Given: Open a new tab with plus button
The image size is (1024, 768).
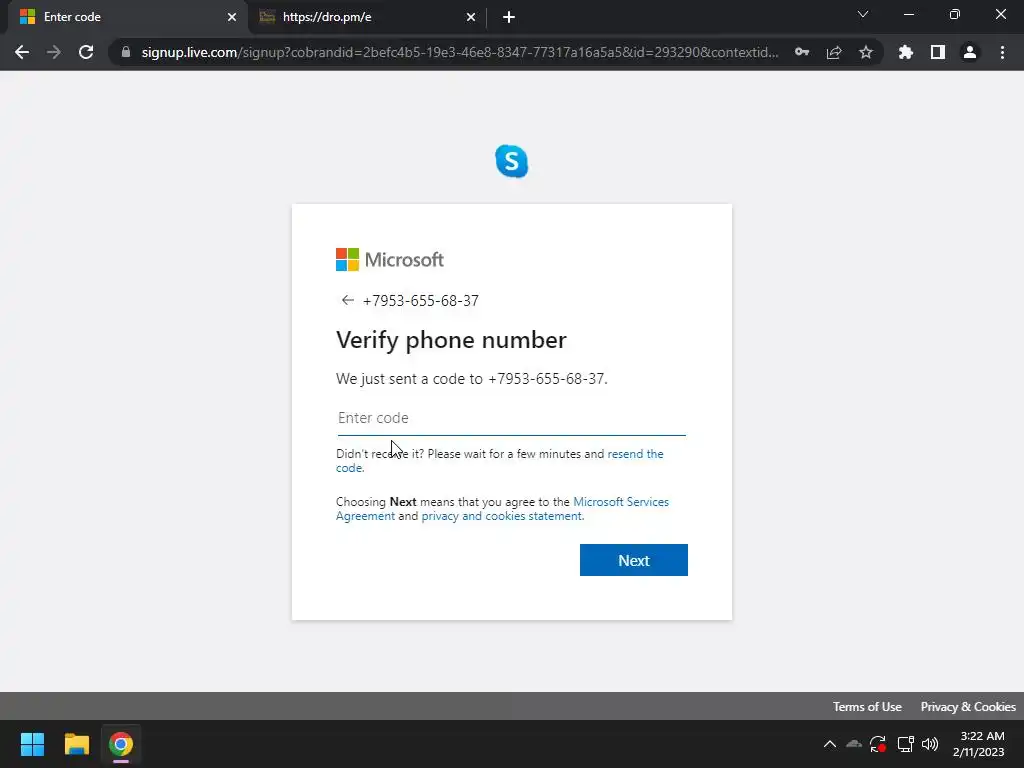Looking at the screenshot, I should (509, 17).
